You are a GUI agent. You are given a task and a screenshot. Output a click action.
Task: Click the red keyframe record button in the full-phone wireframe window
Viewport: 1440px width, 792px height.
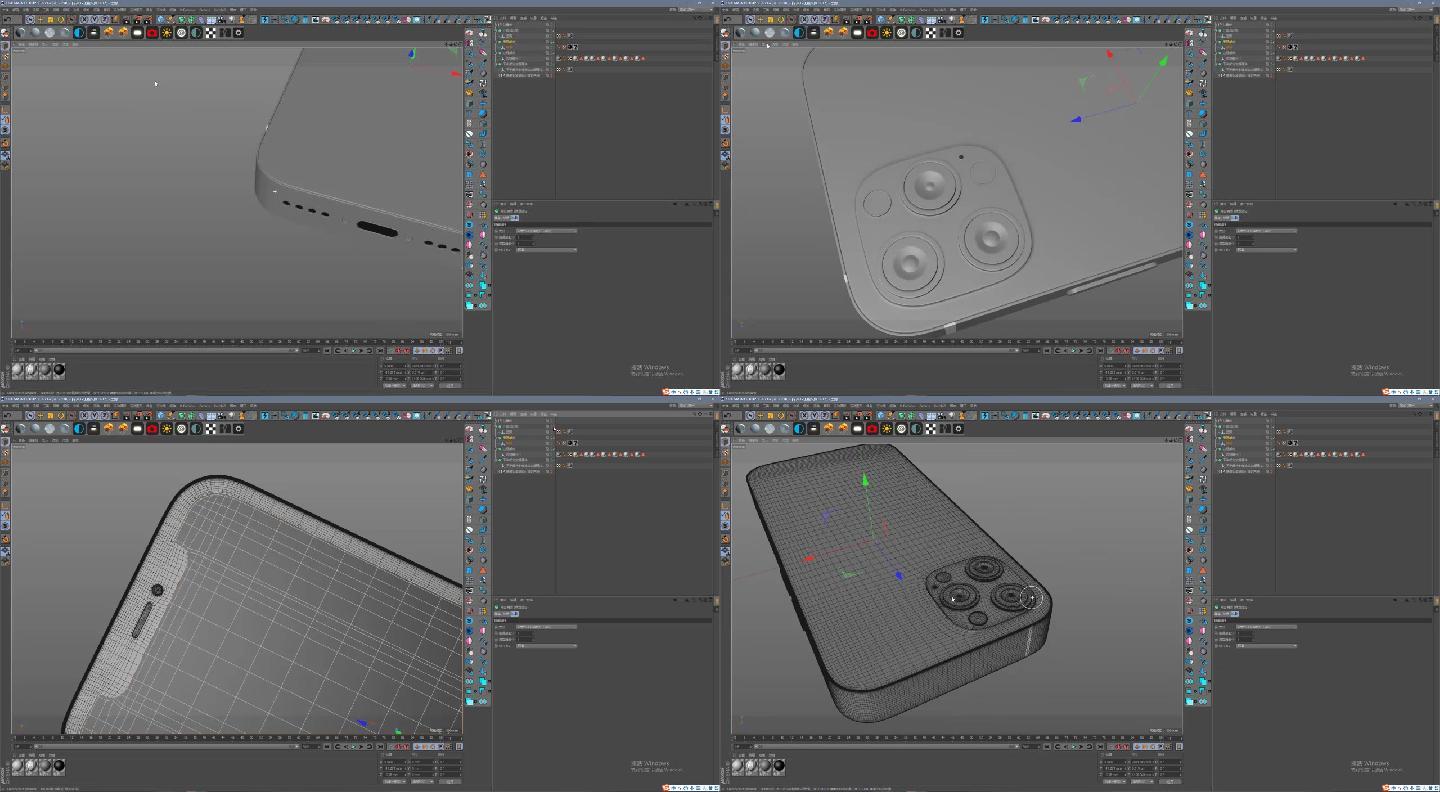pos(1118,746)
